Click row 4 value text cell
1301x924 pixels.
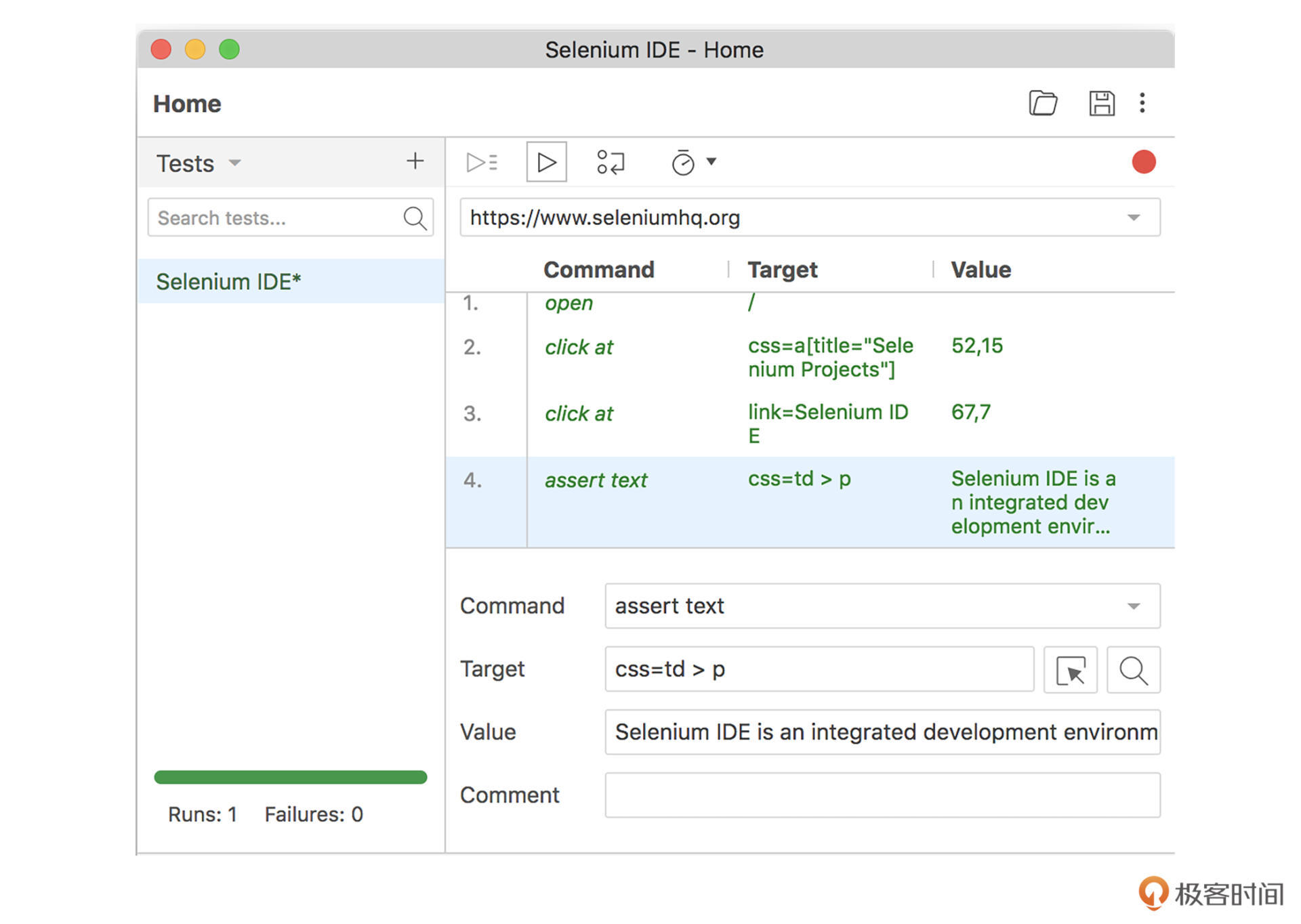click(x=1033, y=502)
